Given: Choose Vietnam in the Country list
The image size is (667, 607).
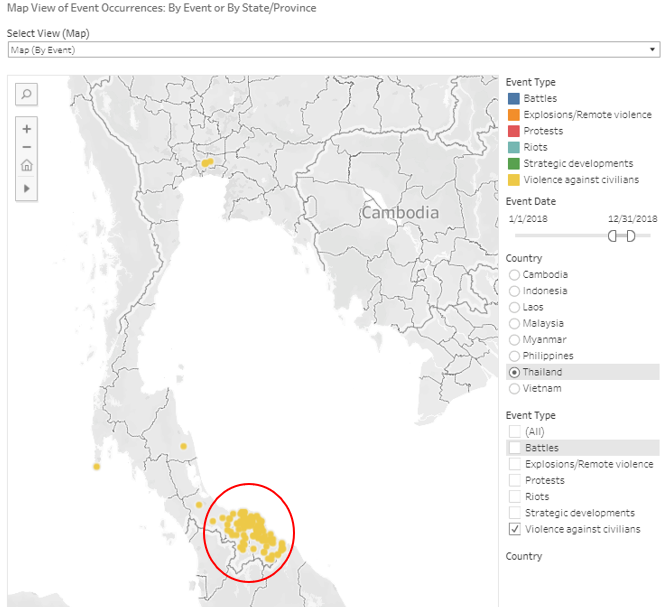Looking at the screenshot, I should click(x=514, y=388).
